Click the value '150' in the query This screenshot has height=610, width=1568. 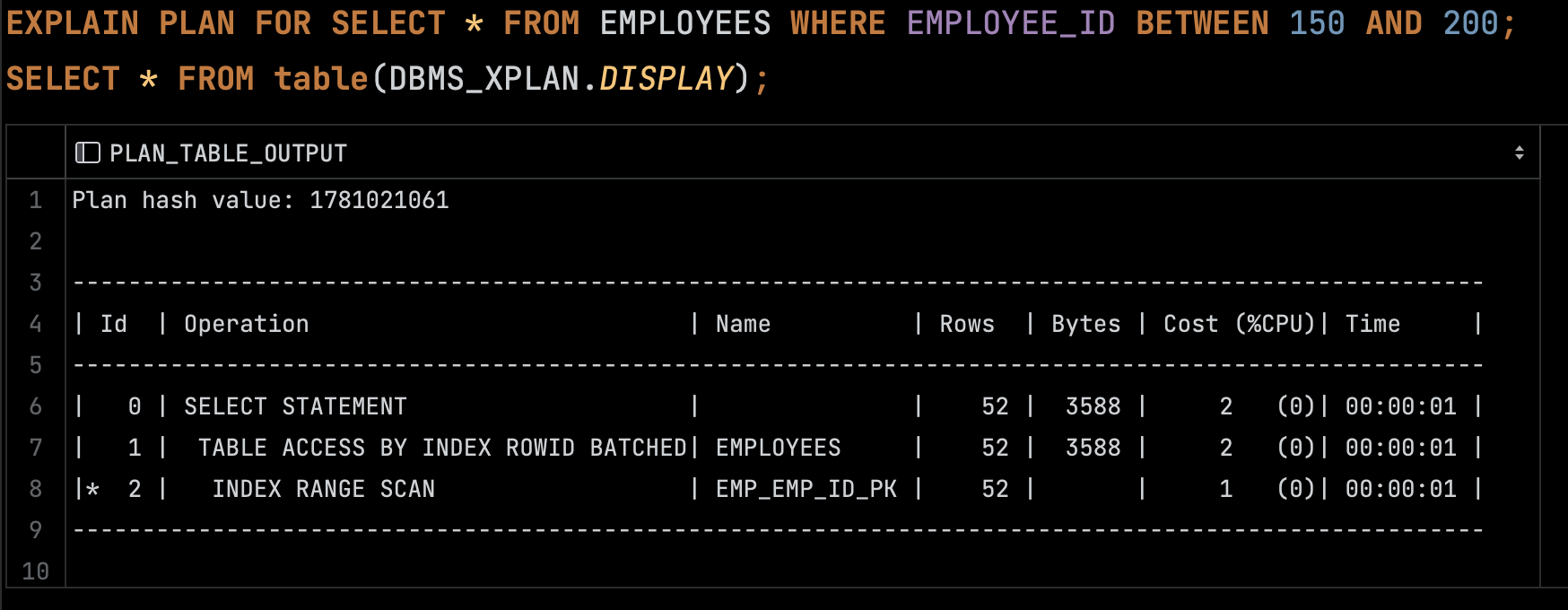pyautogui.click(x=1317, y=23)
